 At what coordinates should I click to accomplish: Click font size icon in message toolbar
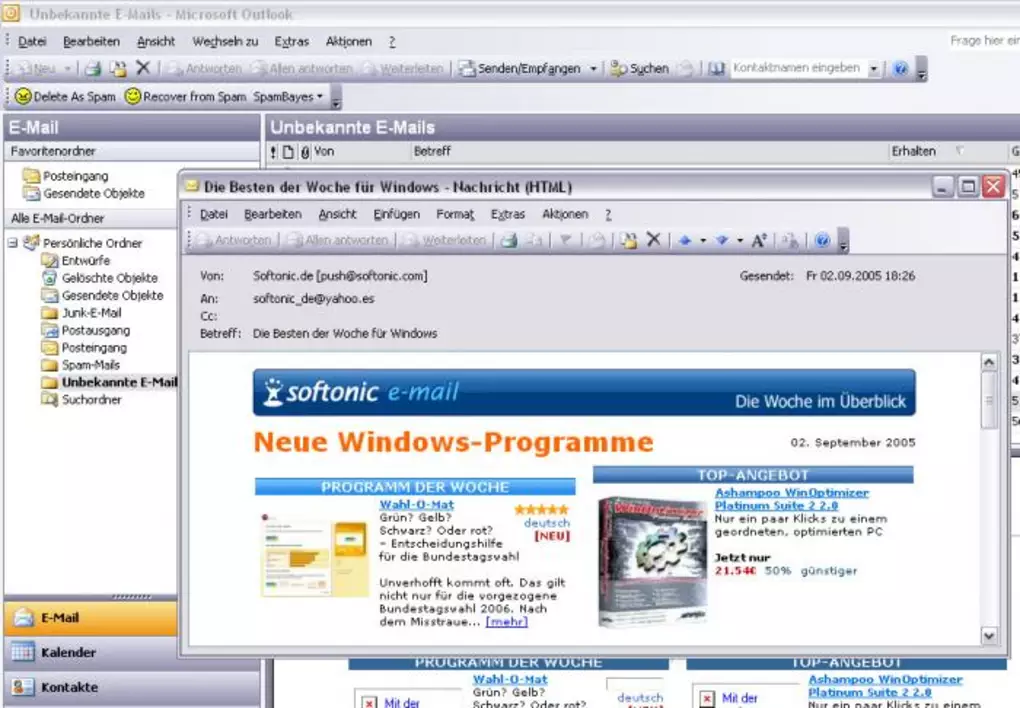click(x=759, y=240)
